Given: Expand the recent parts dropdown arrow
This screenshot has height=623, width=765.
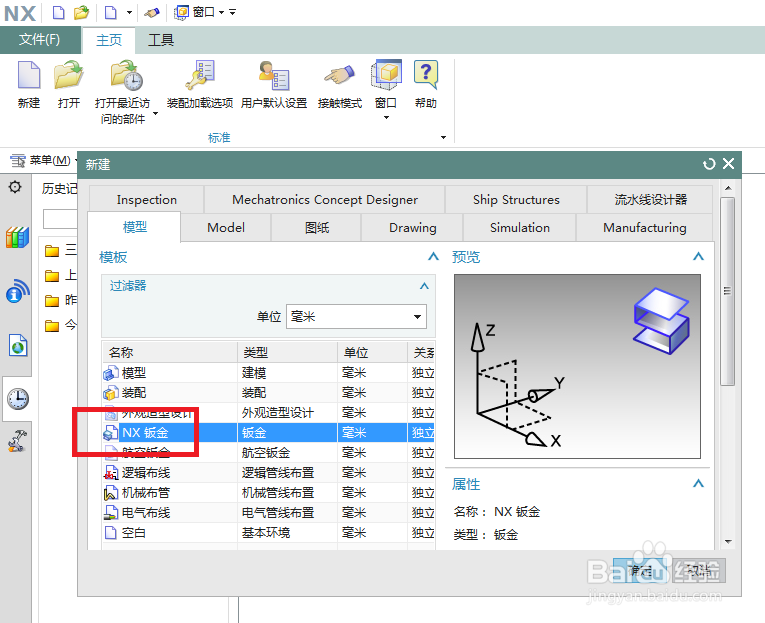Looking at the screenshot, I should (156, 114).
